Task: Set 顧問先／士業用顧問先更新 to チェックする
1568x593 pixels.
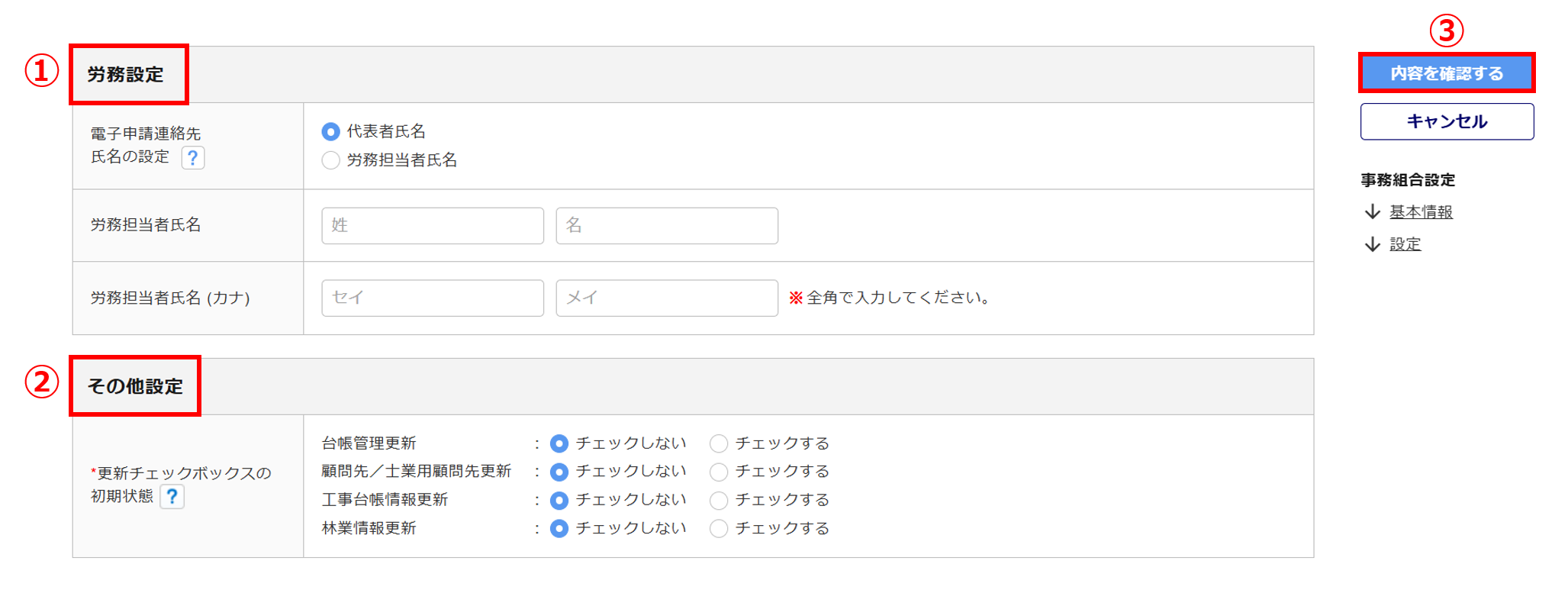Action: [719, 472]
